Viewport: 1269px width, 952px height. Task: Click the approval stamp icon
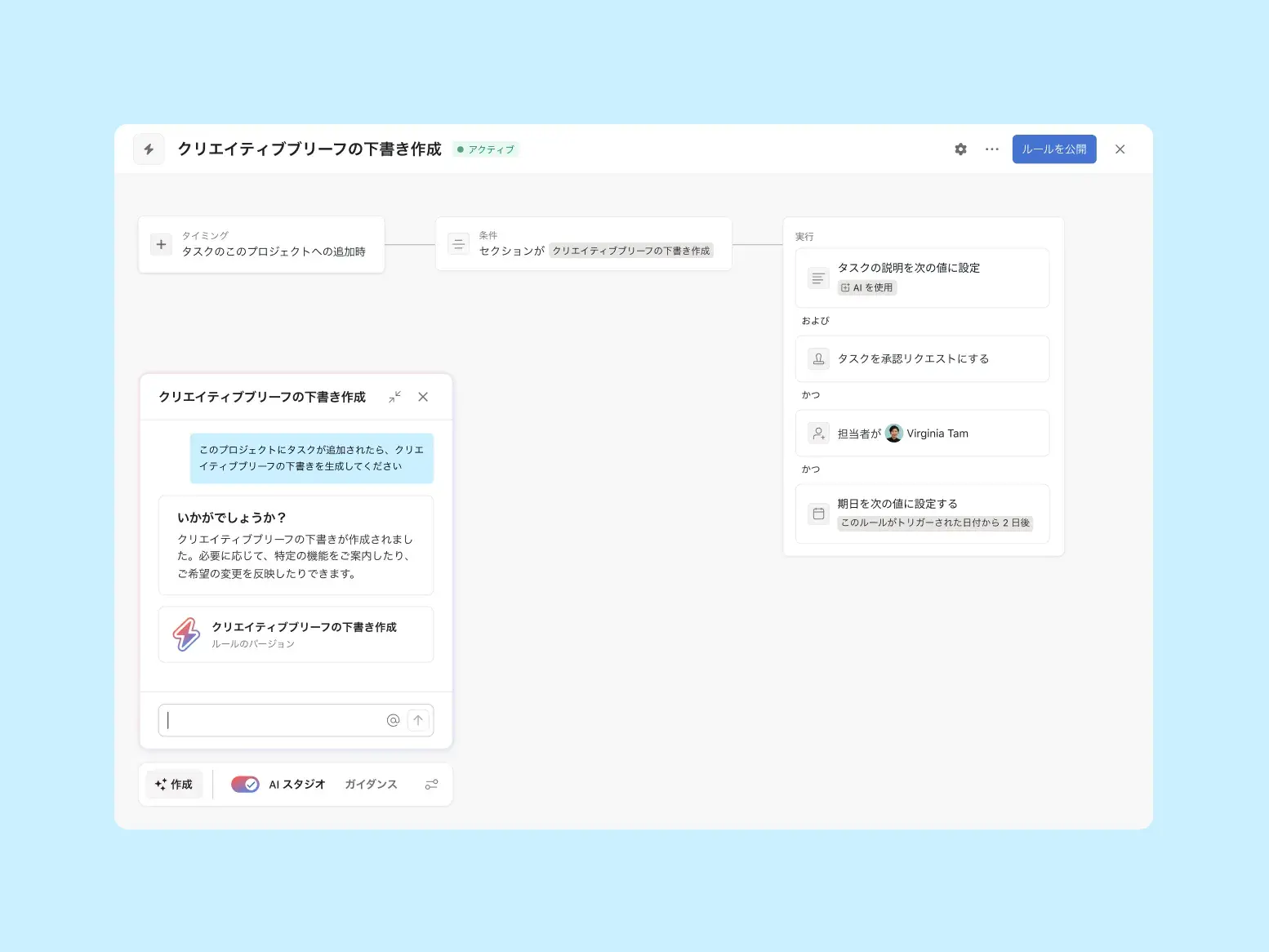tap(818, 358)
